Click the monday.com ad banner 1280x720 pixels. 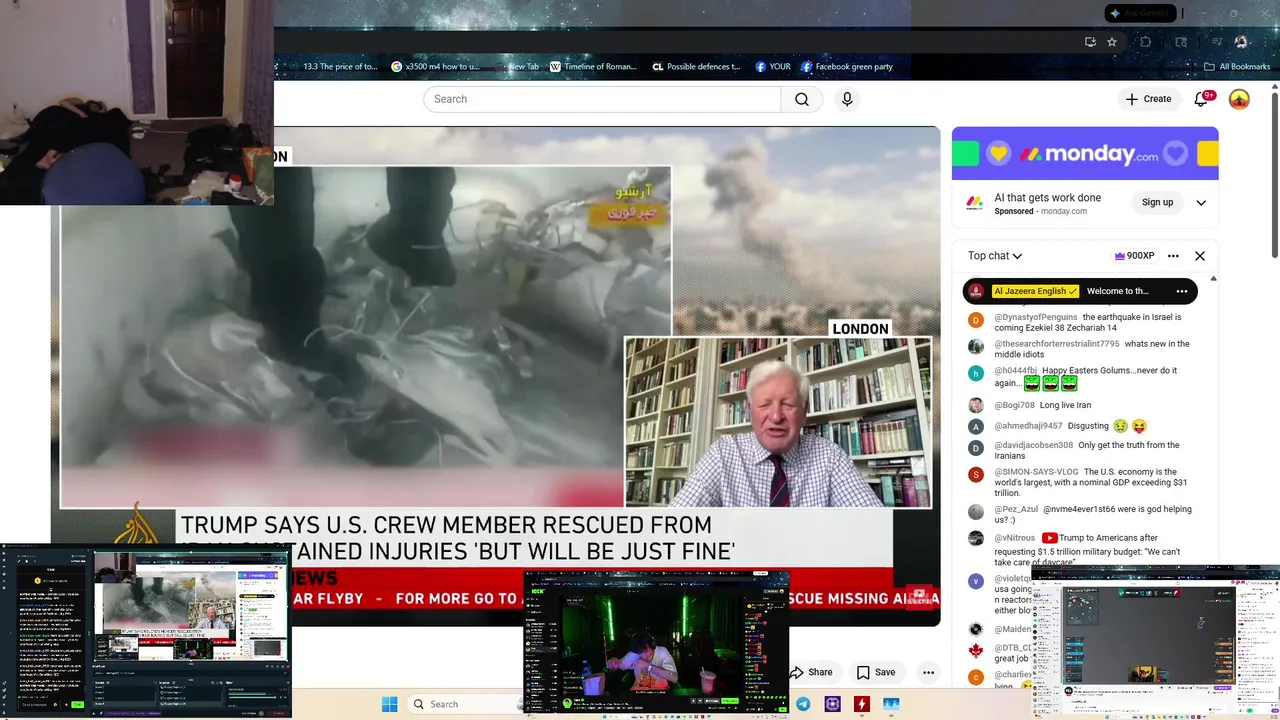(1085, 153)
